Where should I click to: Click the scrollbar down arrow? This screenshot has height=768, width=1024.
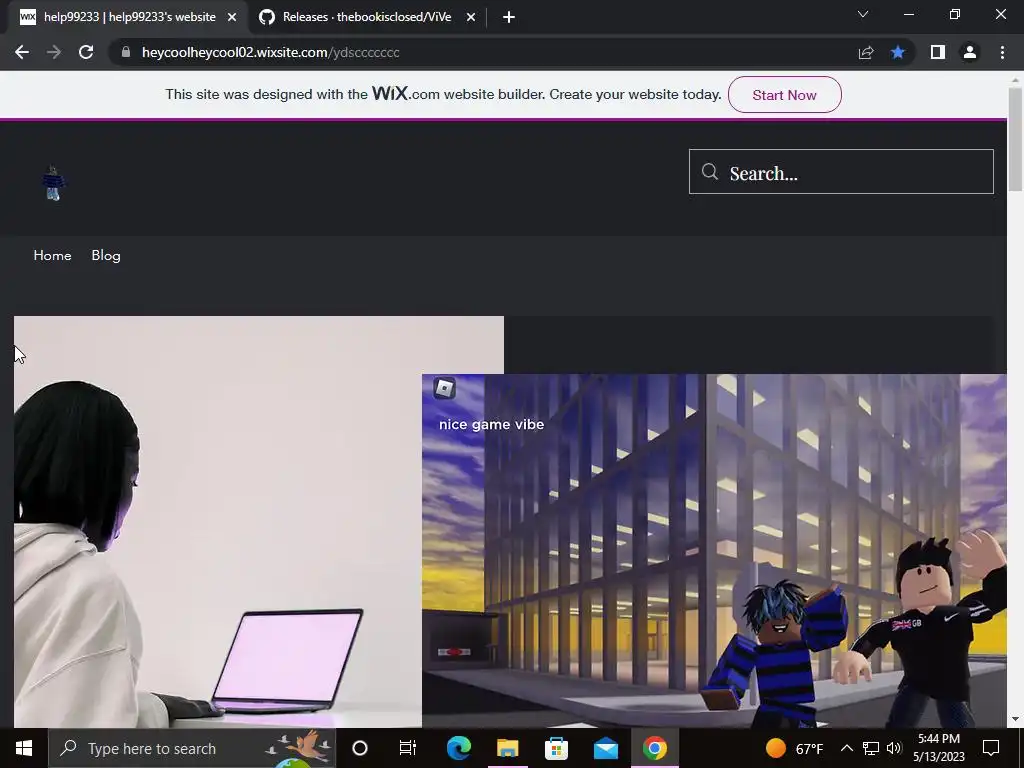click(x=1015, y=719)
